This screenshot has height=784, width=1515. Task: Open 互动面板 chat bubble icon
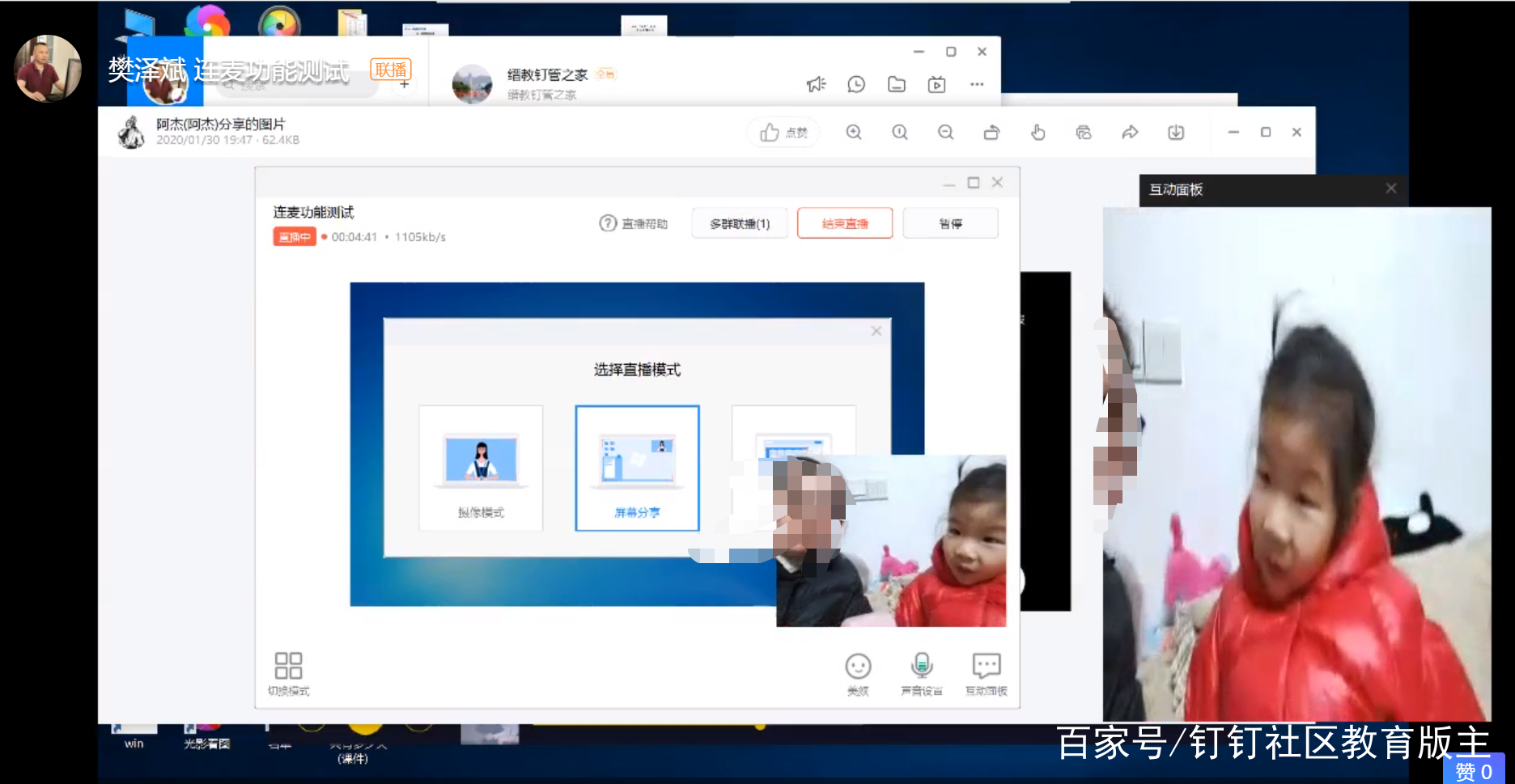coord(987,674)
